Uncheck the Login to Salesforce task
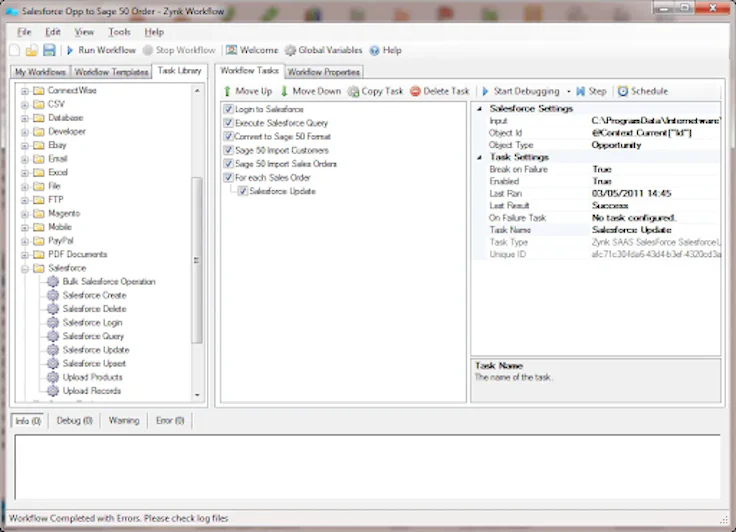 pos(229,109)
